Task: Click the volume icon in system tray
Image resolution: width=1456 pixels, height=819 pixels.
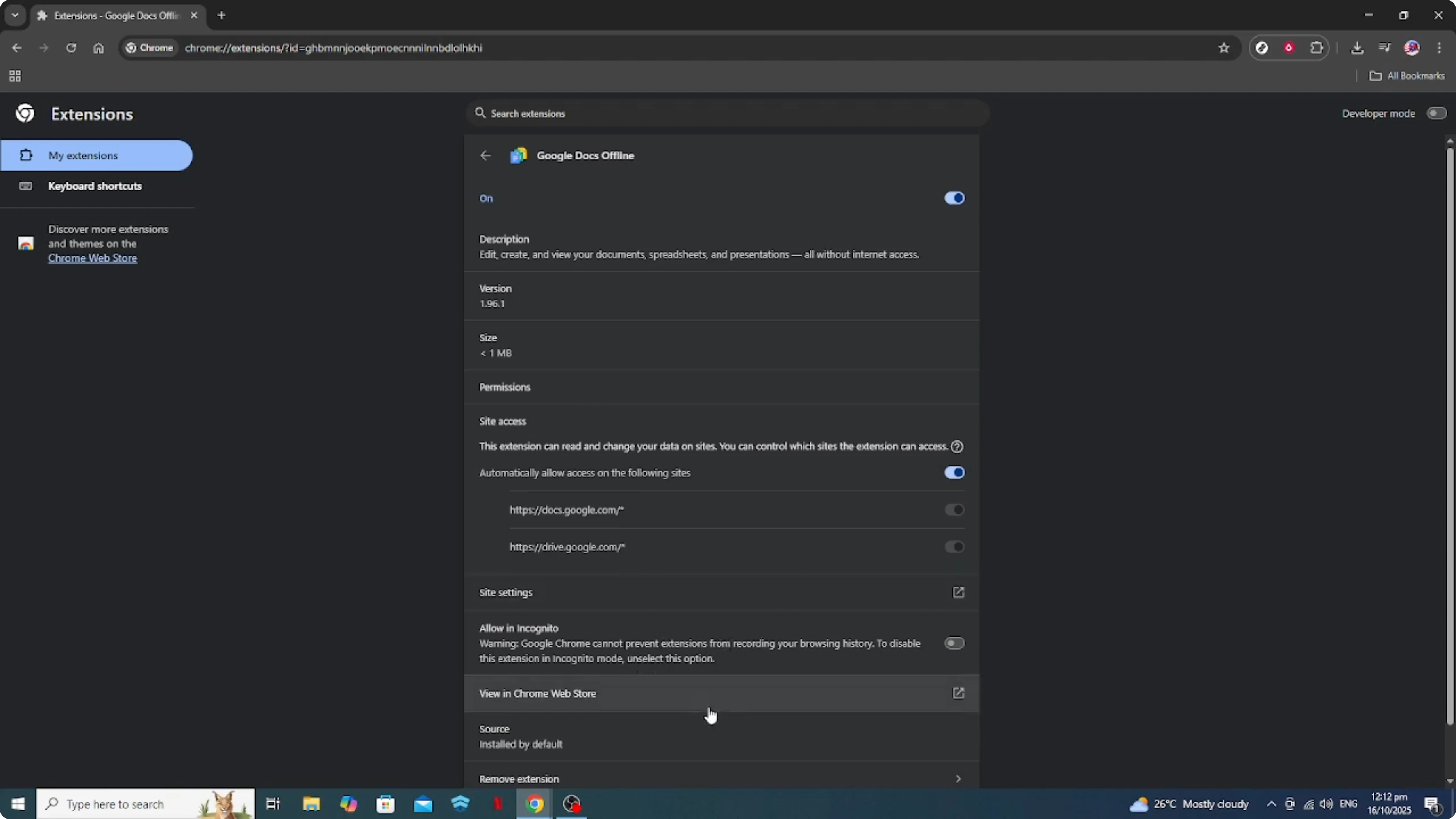Action: (x=1327, y=804)
